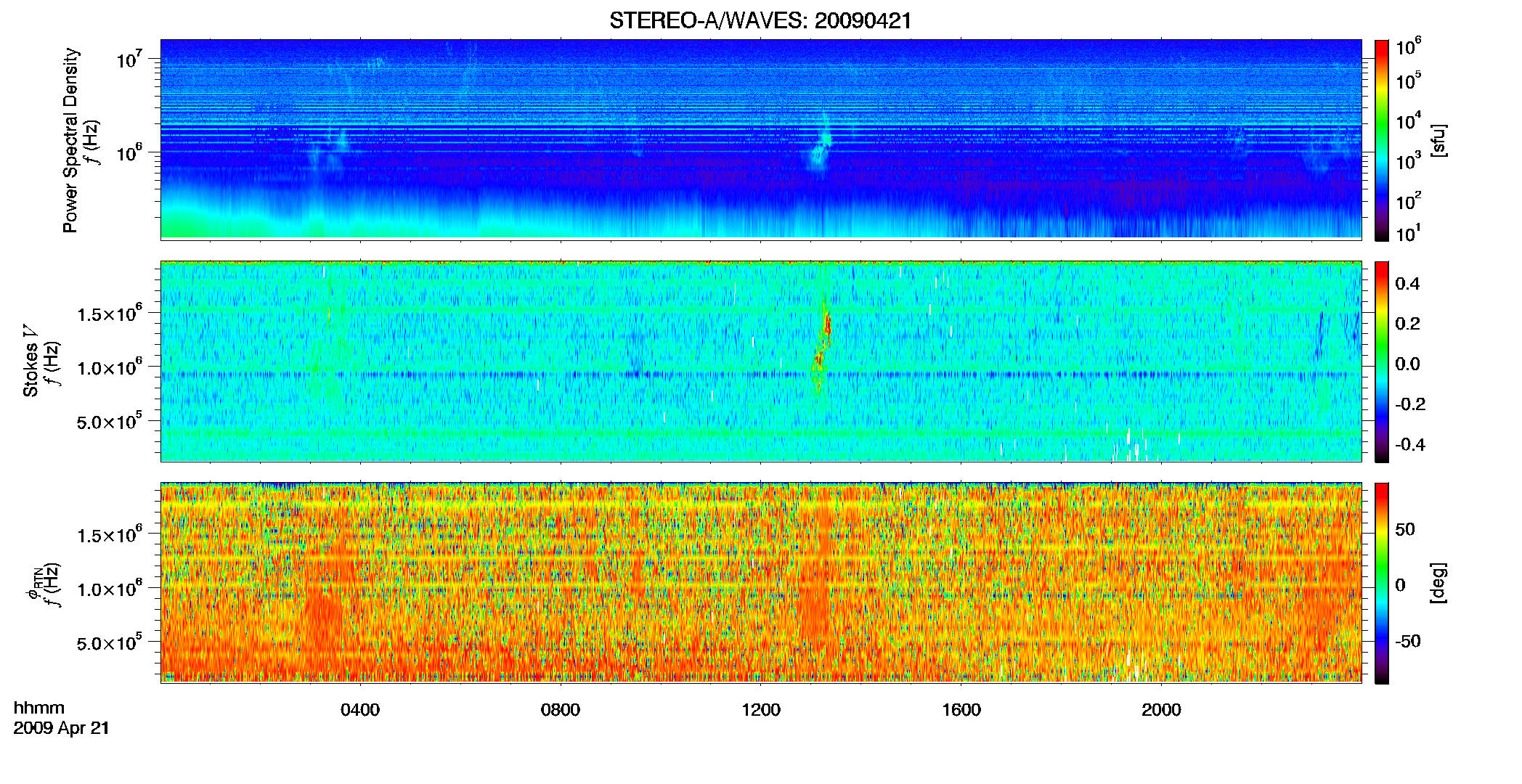This screenshot has height=784, width=1522.
Task: Click the [deg] unit label
Action: point(1439,583)
